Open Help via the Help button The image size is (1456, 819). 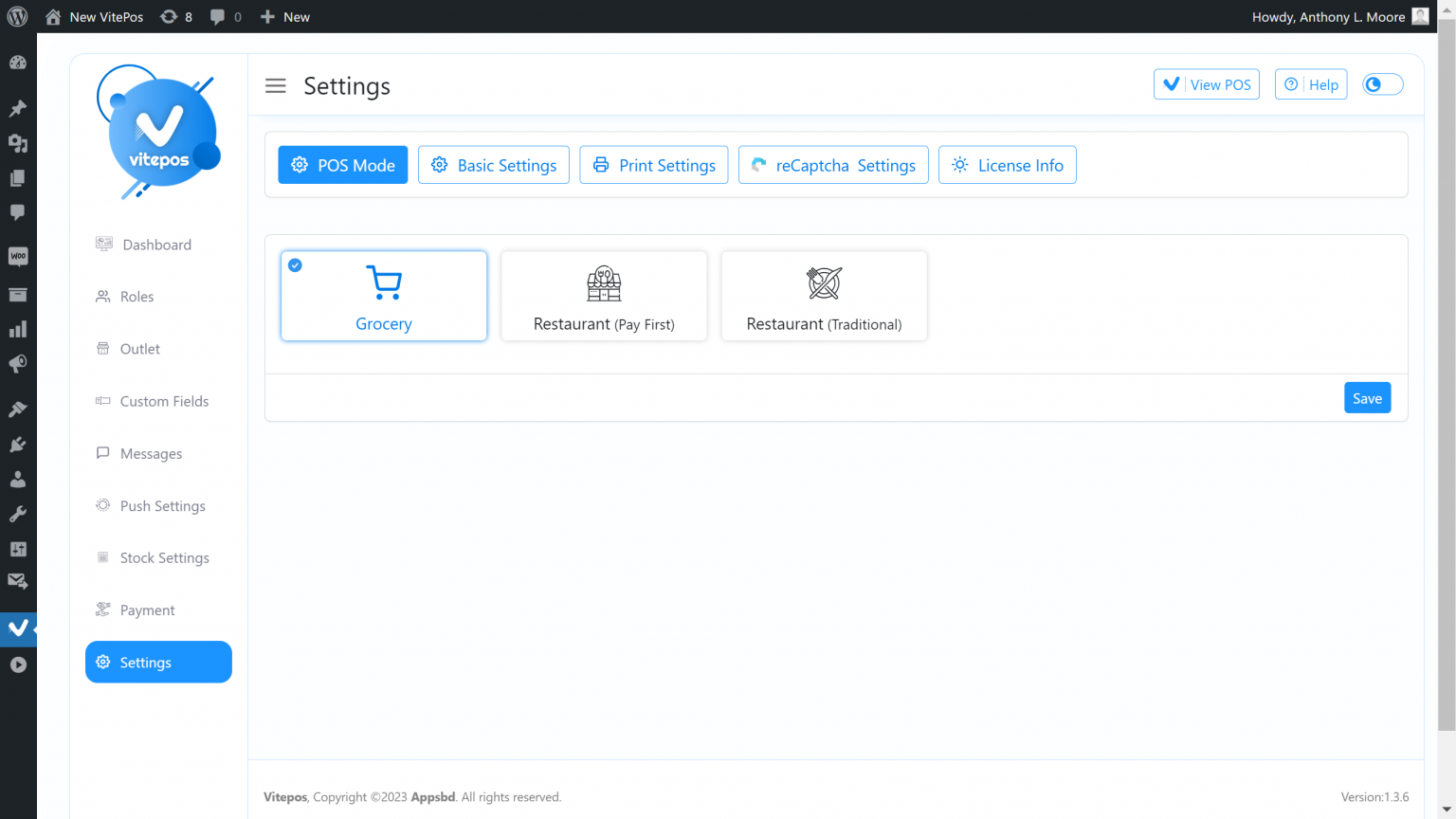coord(1311,83)
